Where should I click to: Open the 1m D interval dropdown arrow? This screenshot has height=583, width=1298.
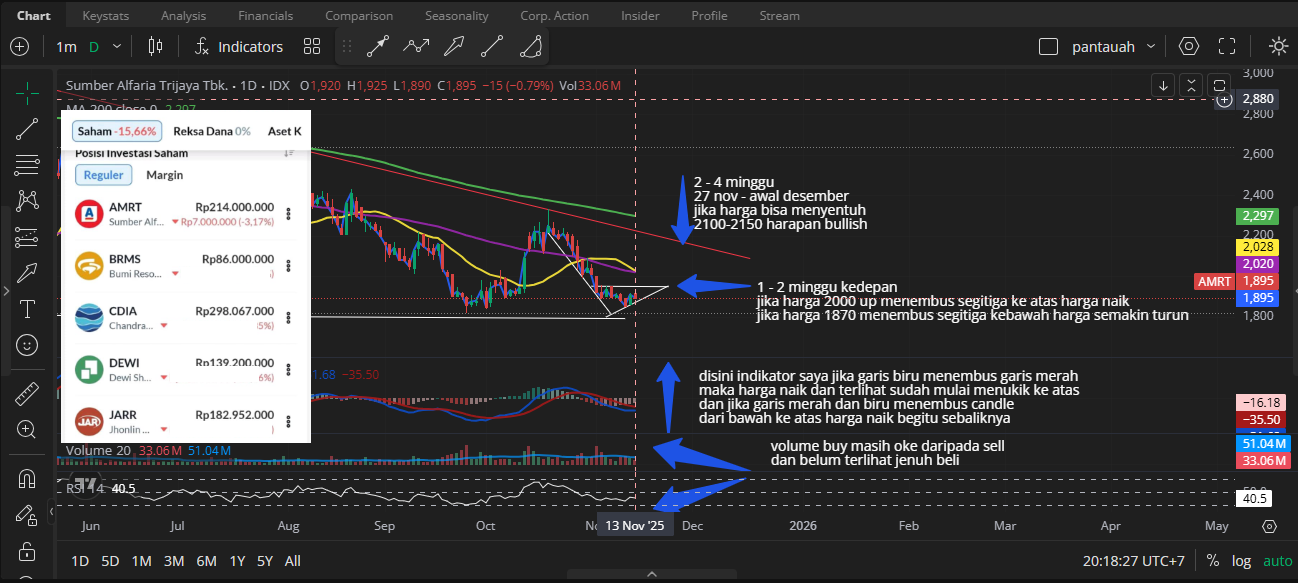tap(117, 47)
